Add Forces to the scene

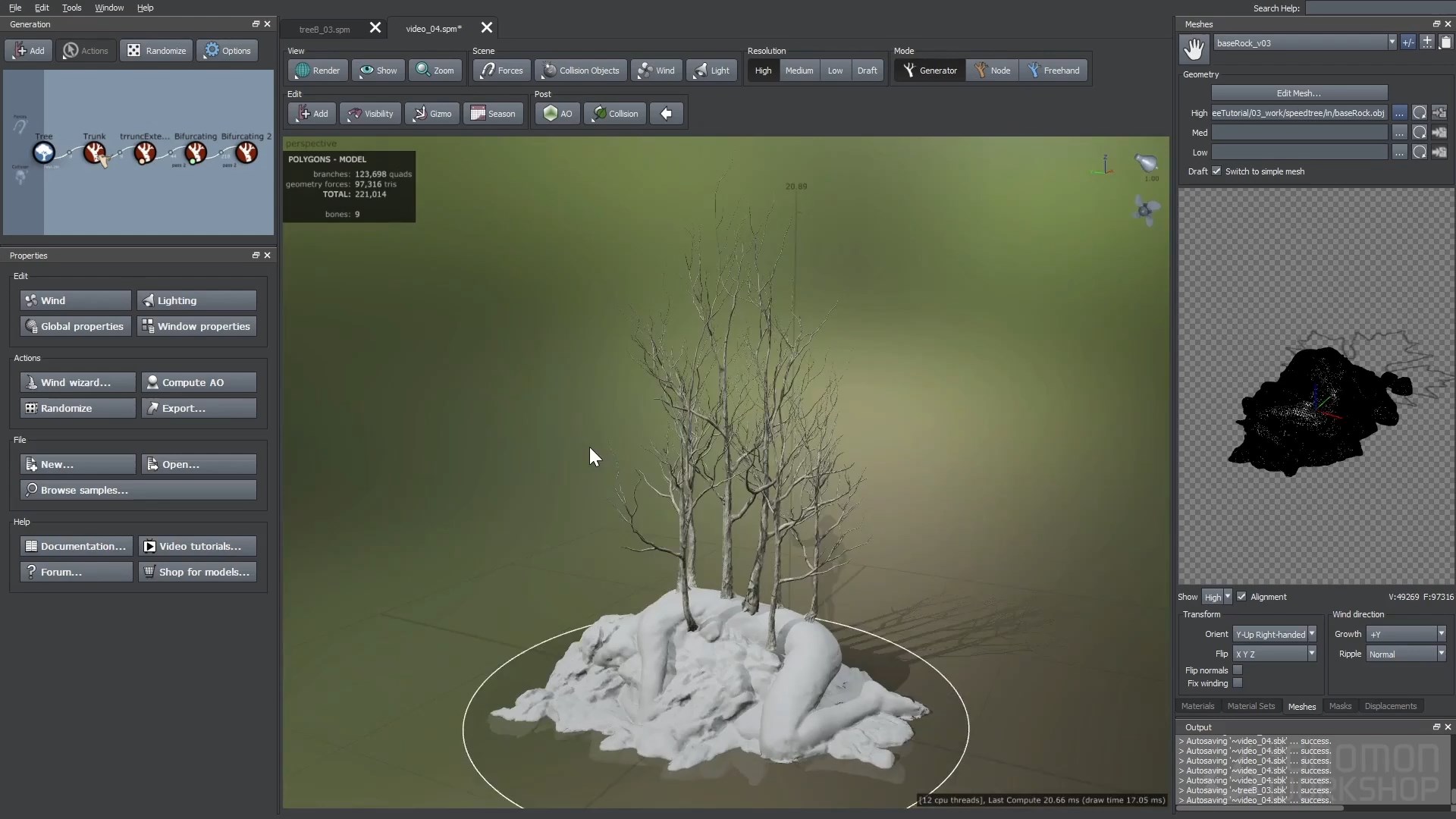[500, 70]
